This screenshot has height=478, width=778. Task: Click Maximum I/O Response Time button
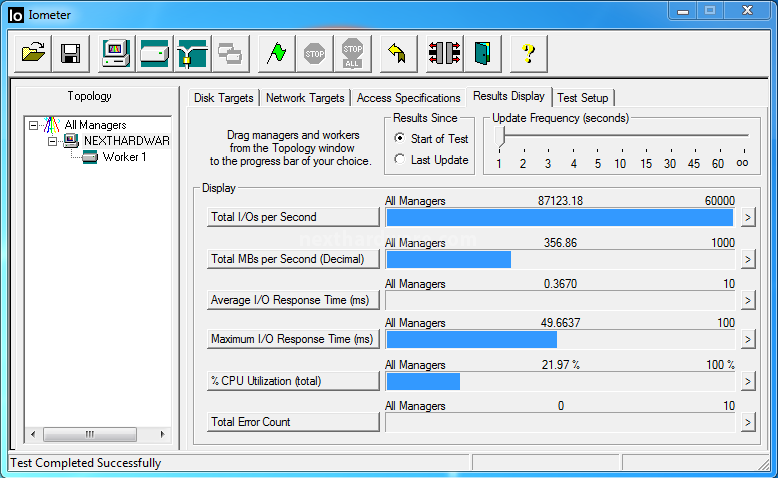[x=293, y=339]
